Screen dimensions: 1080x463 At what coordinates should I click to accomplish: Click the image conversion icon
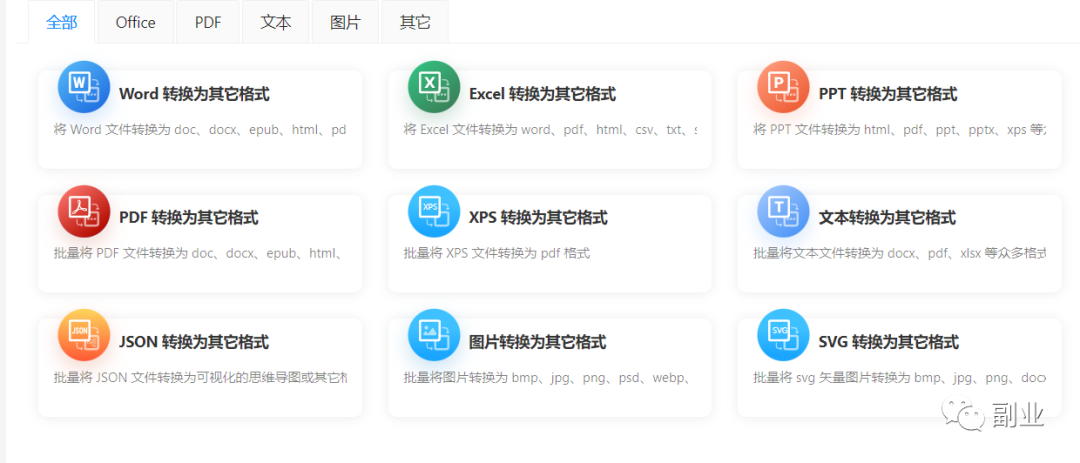click(x=433, y=335)
